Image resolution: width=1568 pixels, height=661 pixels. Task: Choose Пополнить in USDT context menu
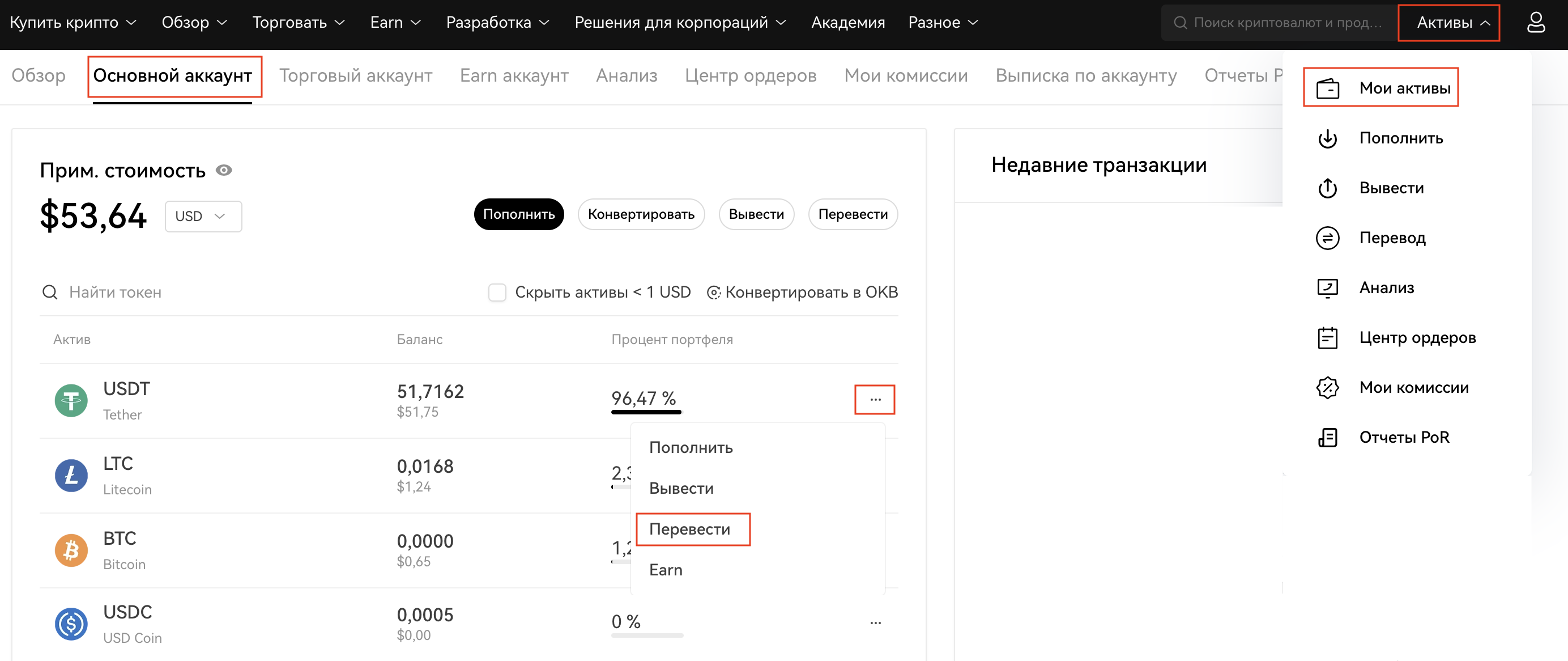pos(691,447)
